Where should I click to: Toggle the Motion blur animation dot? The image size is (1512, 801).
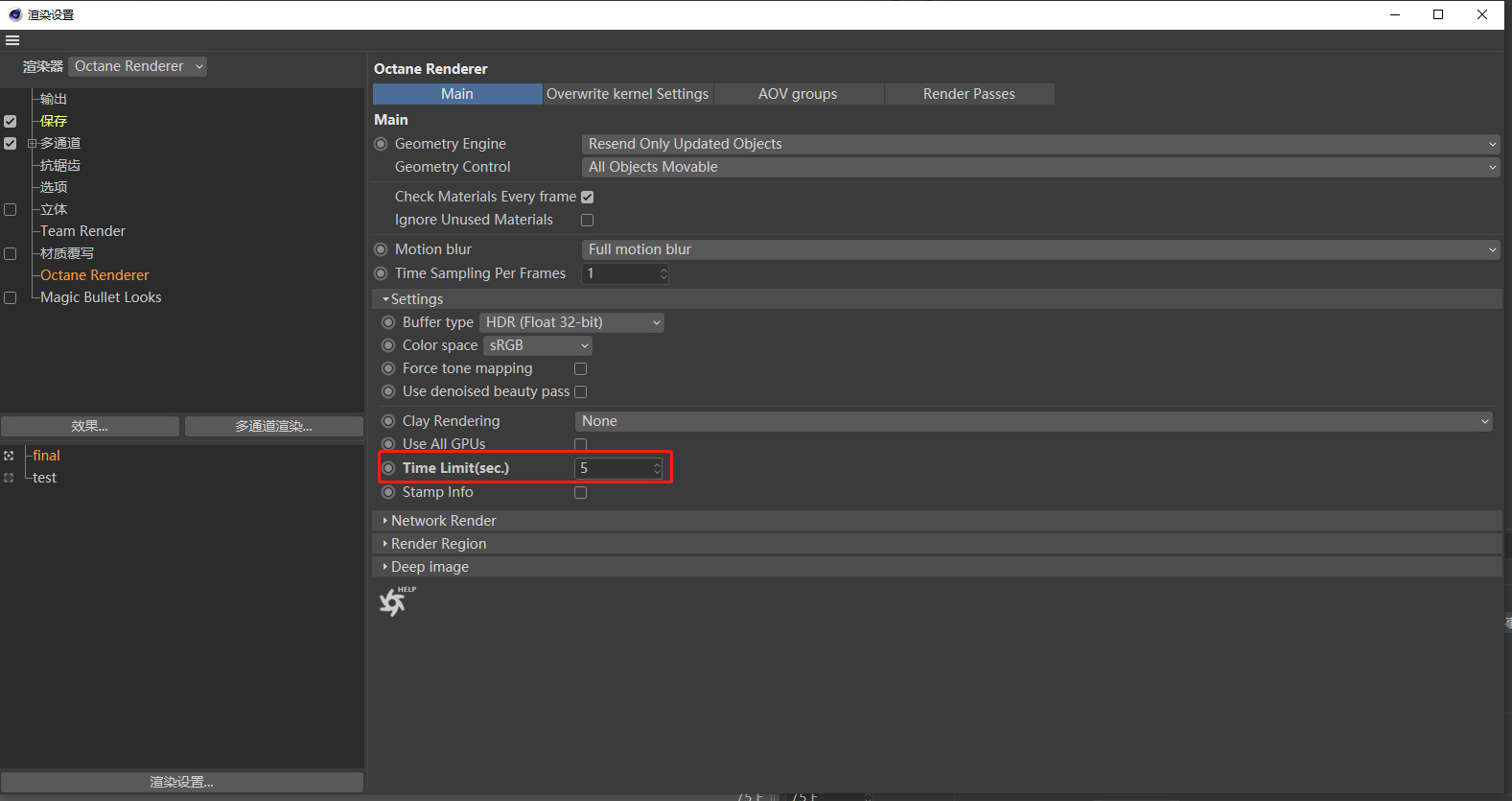pyautogui.click(x=381, y=249)
